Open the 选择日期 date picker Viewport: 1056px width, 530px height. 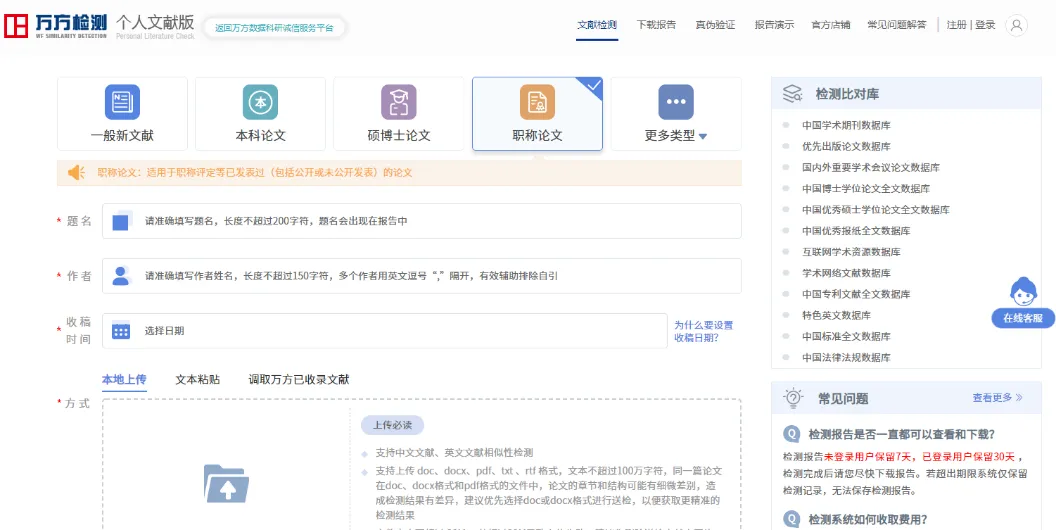(390, 331)
